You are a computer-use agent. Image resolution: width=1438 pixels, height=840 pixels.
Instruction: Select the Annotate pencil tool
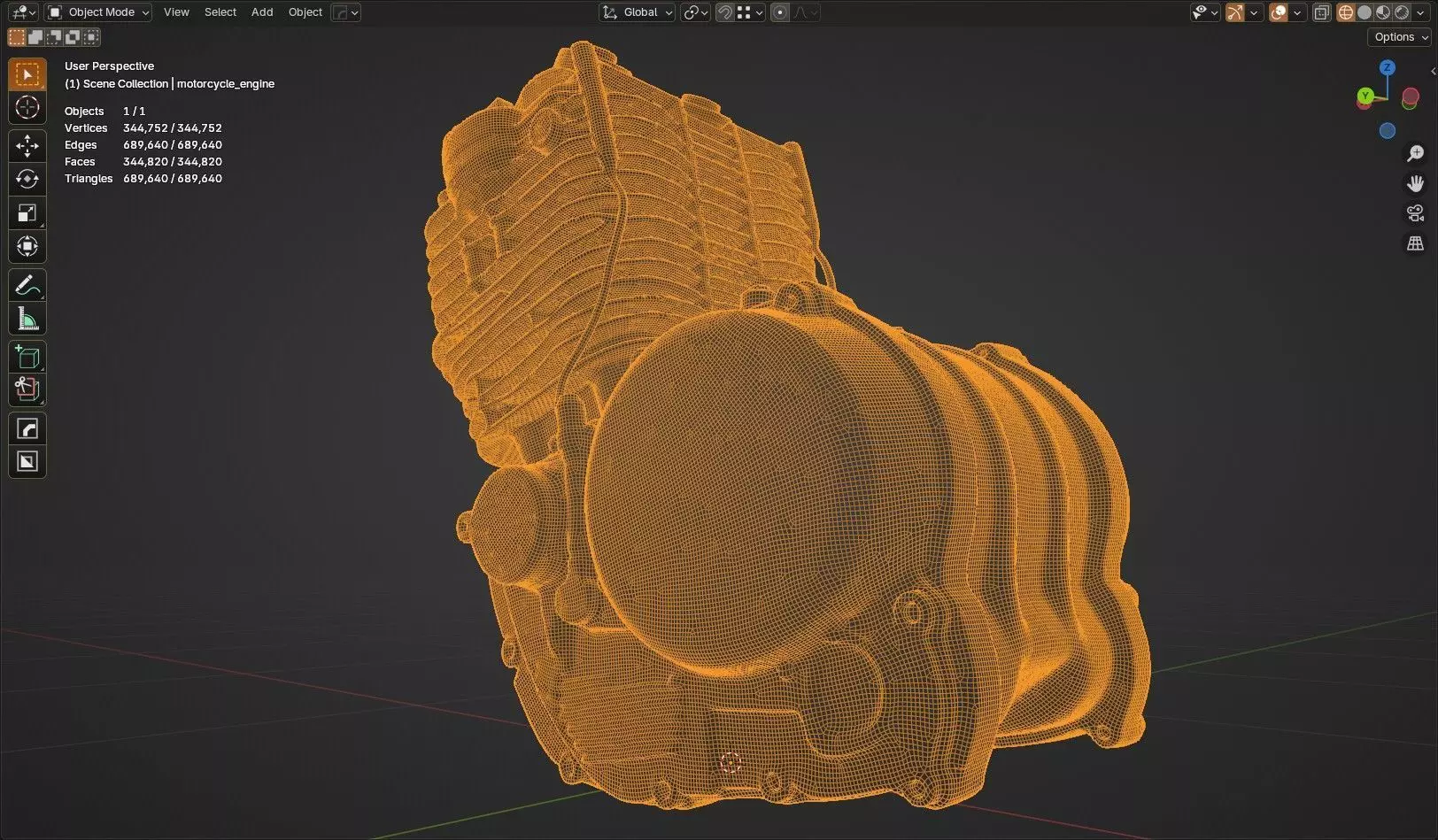tap(27, 285)
